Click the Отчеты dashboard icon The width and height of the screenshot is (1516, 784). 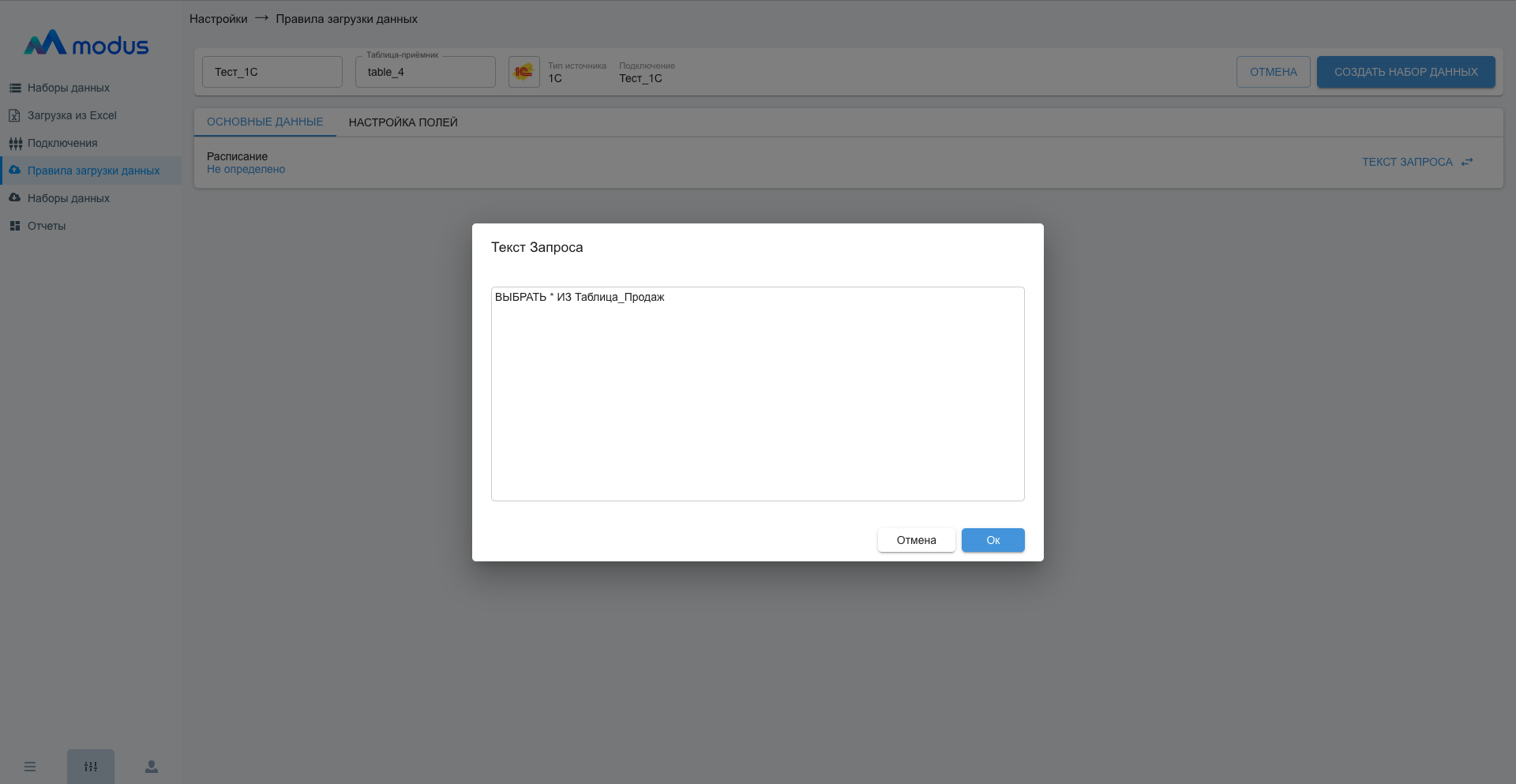(15, 226)
